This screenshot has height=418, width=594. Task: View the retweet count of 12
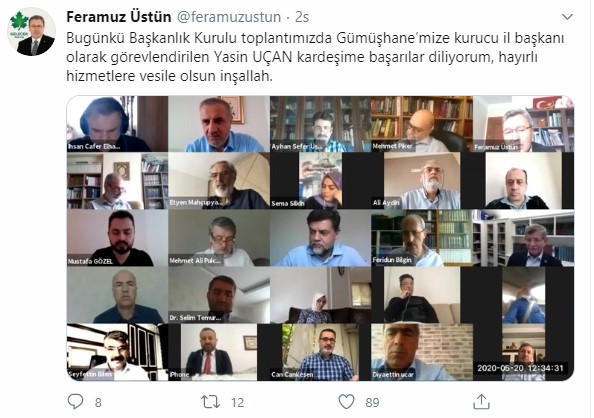coord(237,402)
